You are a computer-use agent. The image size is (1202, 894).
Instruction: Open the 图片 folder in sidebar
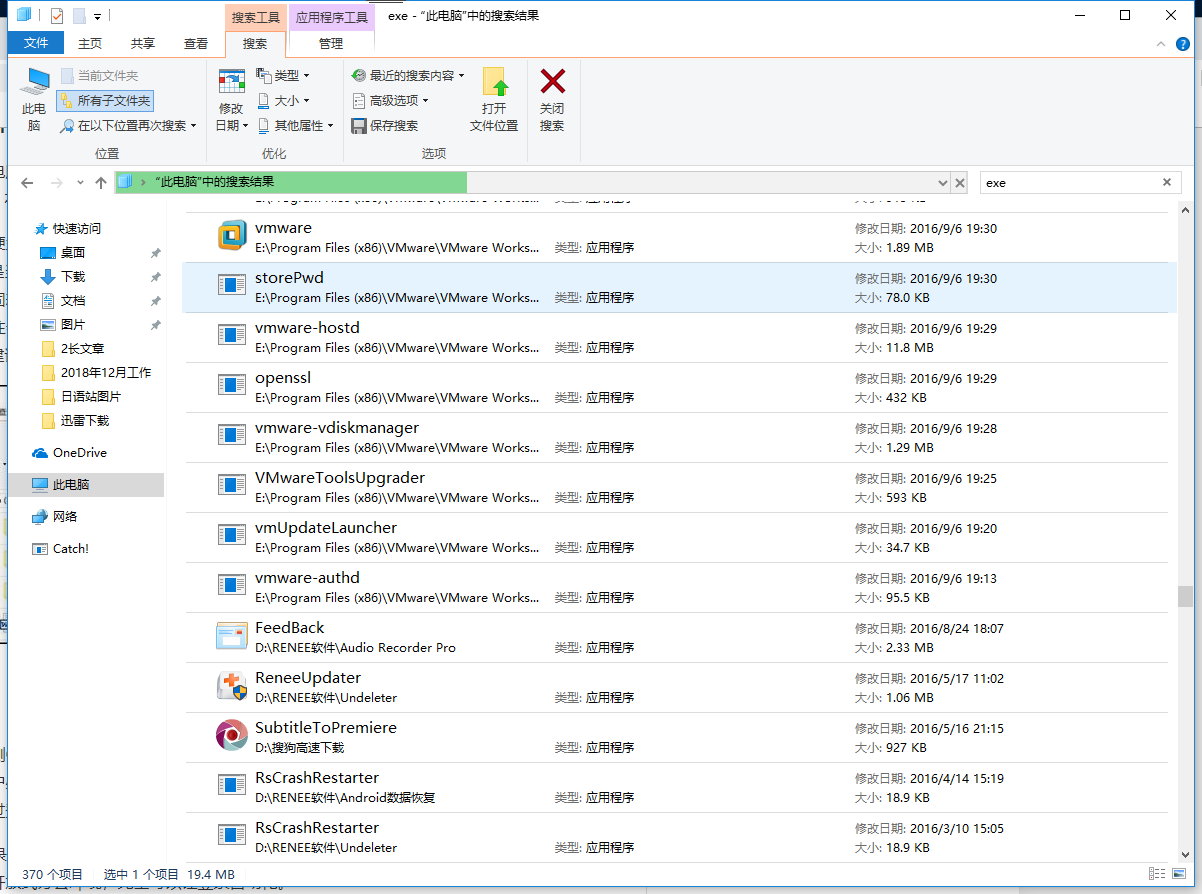[x=73, y=325]
